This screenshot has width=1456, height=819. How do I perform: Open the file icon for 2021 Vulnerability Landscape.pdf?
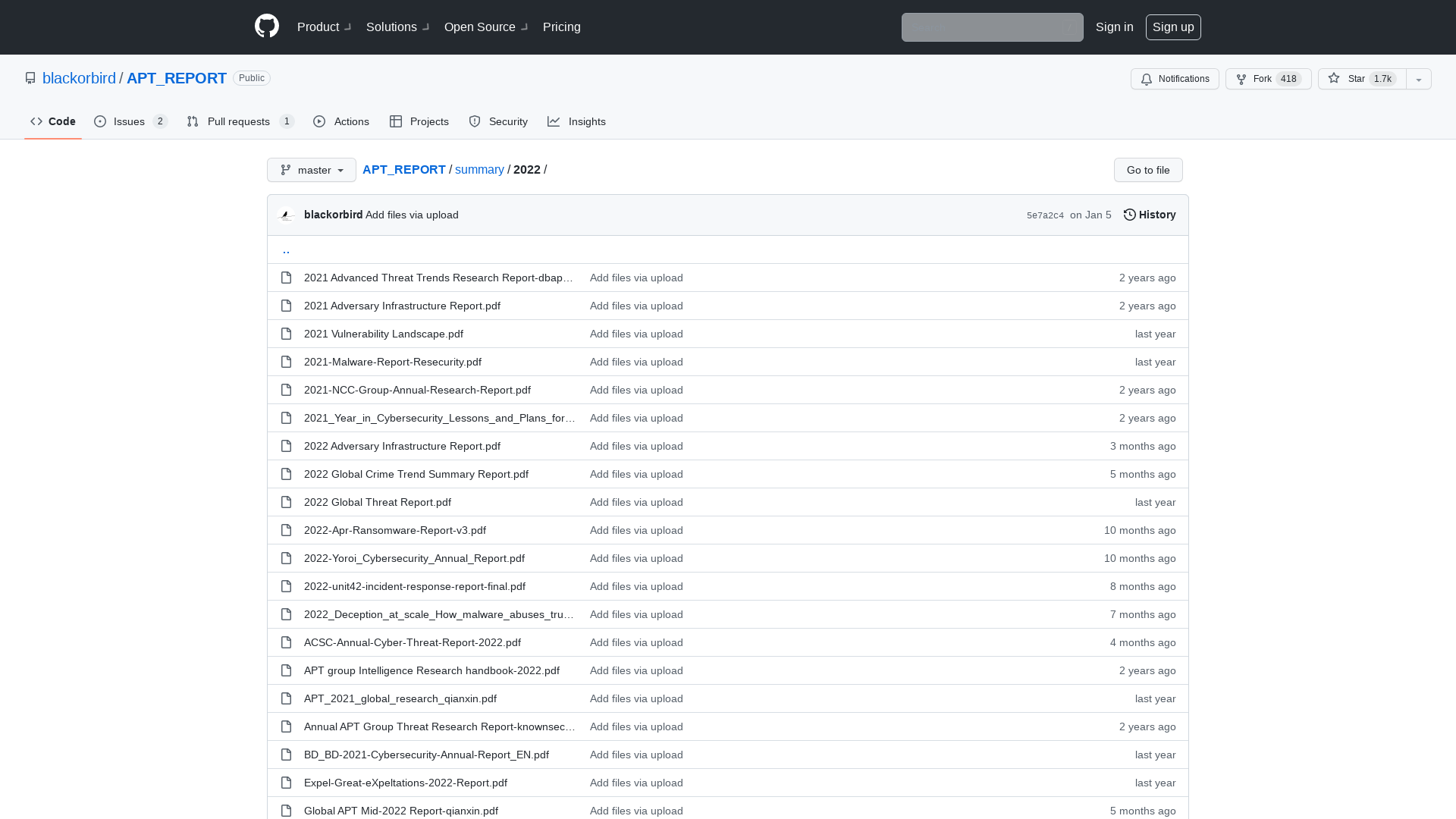click(x=286, y=334)
